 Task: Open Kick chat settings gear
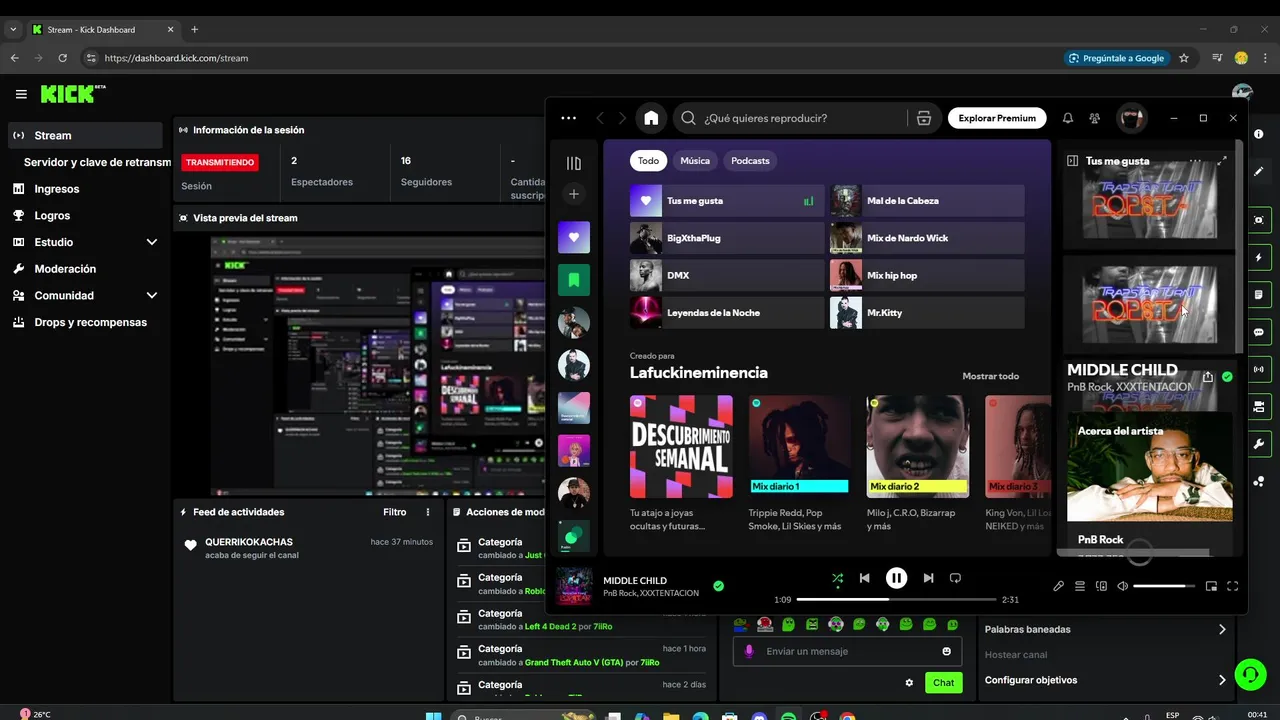pyautogui.click(x=909, y=682)
